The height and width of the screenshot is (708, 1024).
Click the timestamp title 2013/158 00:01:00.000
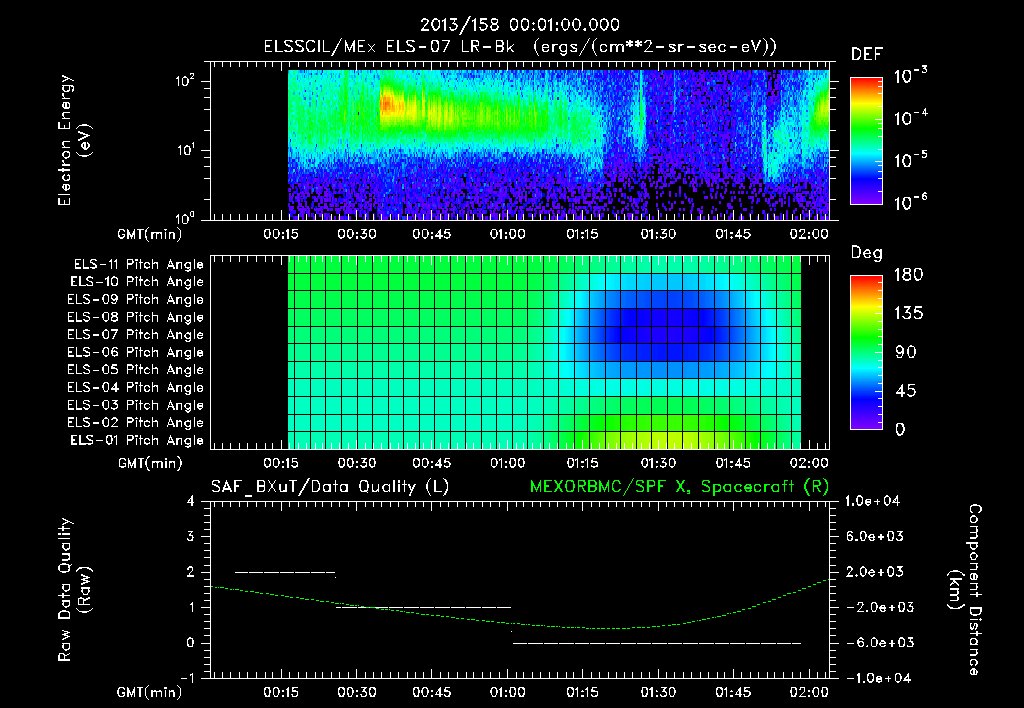[x=519, y=25]
